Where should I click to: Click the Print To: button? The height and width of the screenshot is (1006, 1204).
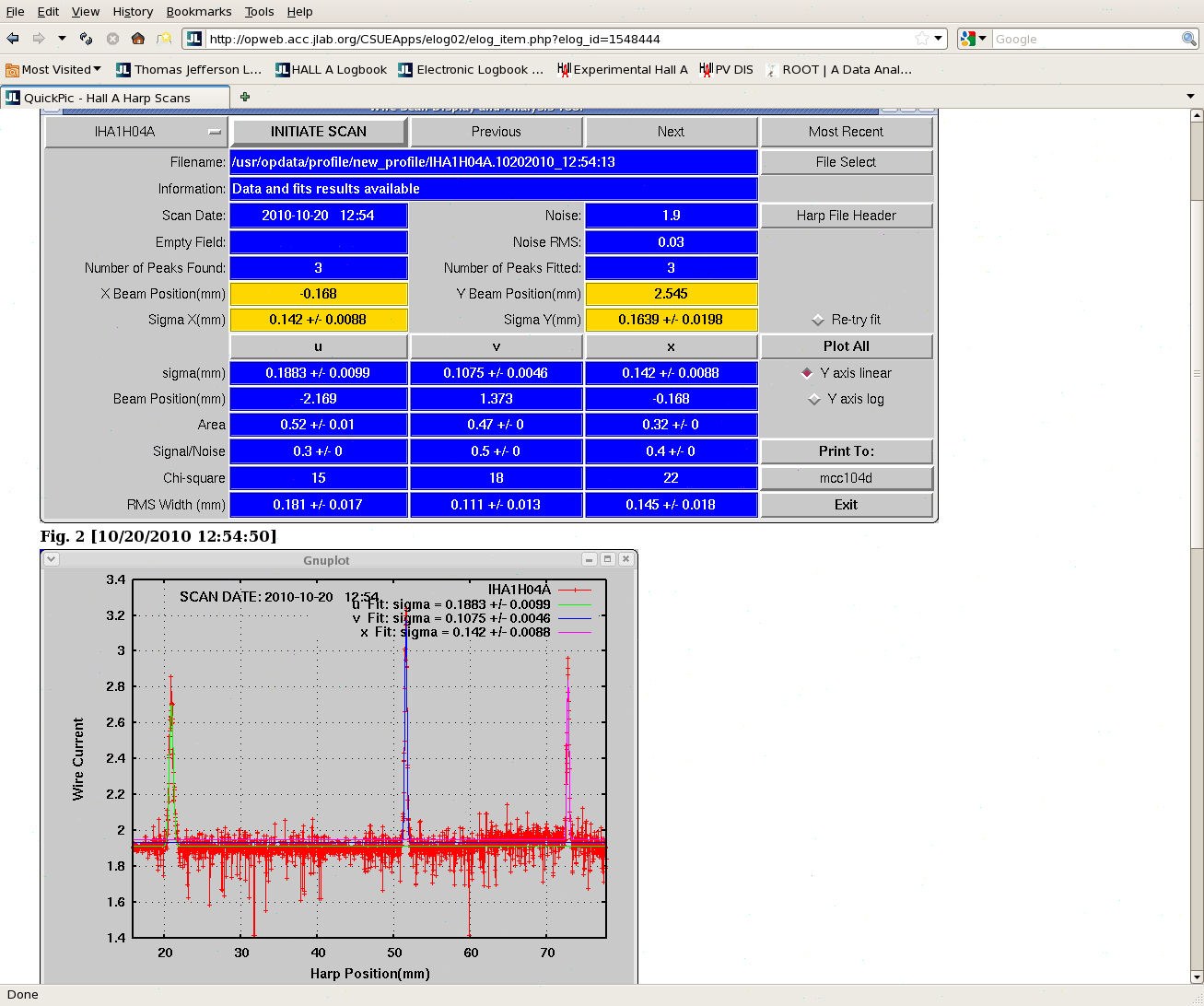pyautogui.click(x=846, y=451)
